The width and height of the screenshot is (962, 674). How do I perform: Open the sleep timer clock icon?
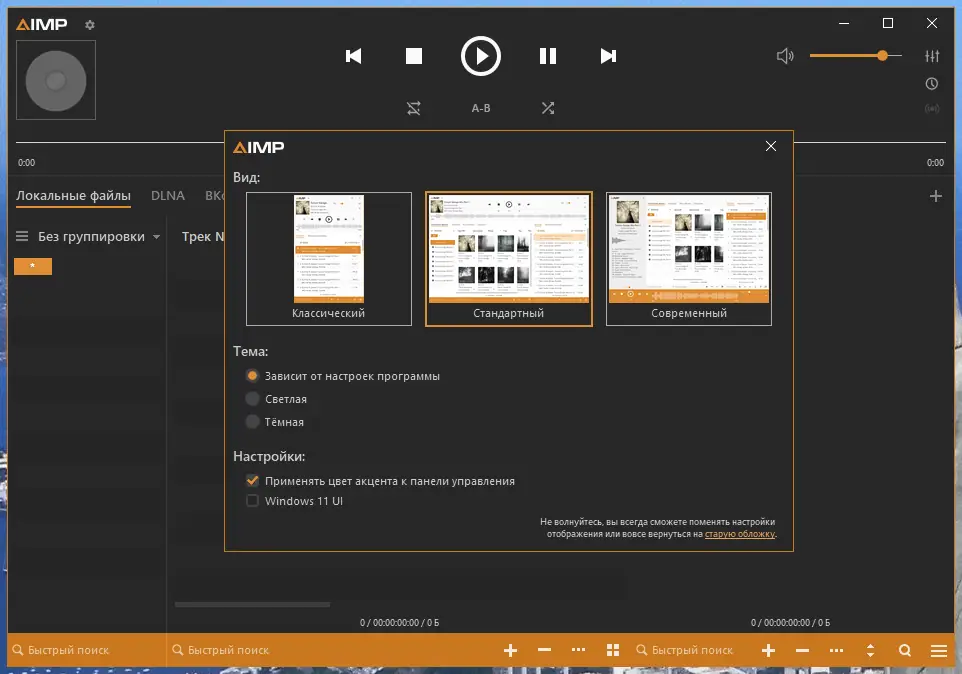(932, 84)
